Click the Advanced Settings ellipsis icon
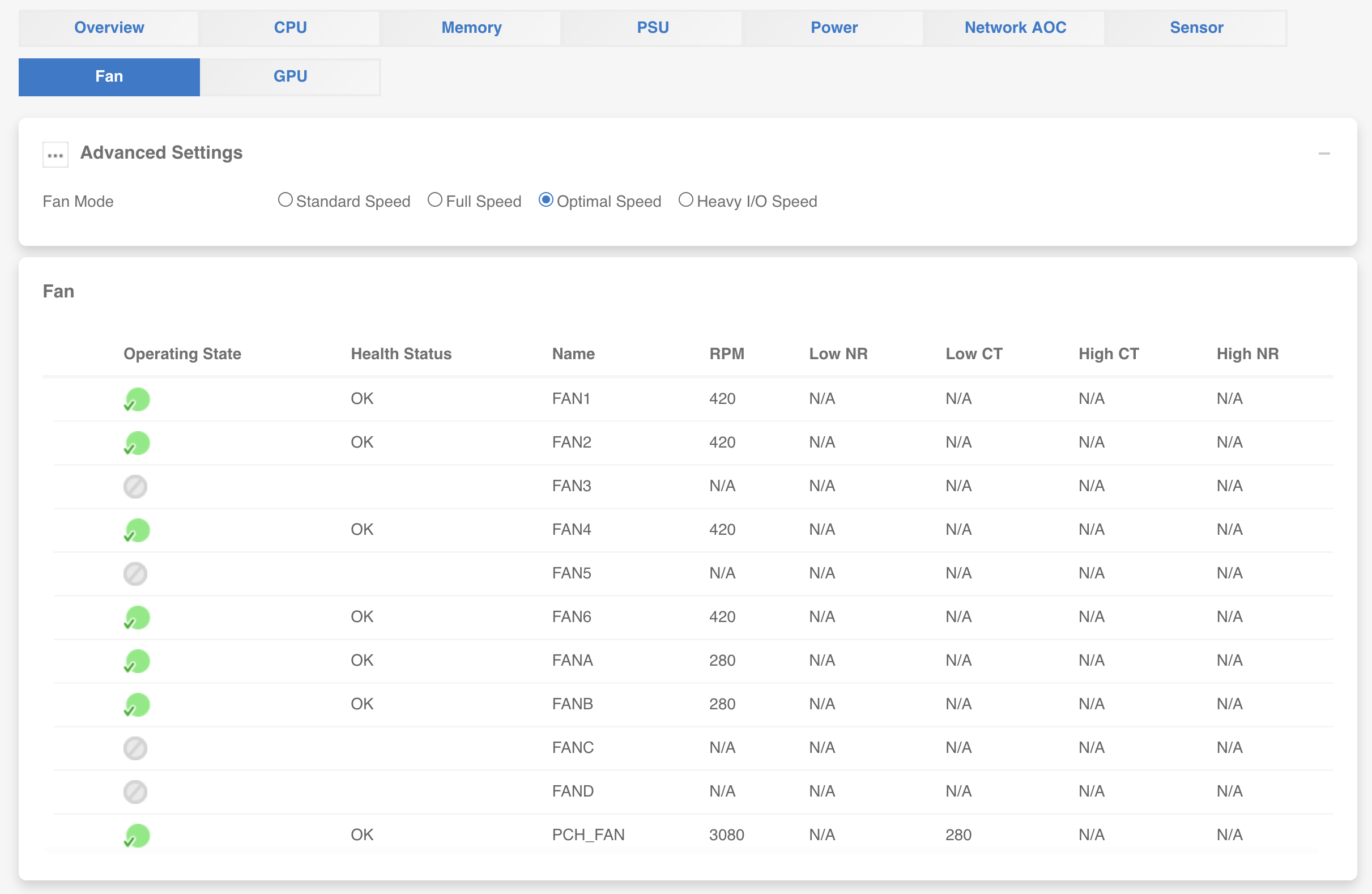 [55, 154]
